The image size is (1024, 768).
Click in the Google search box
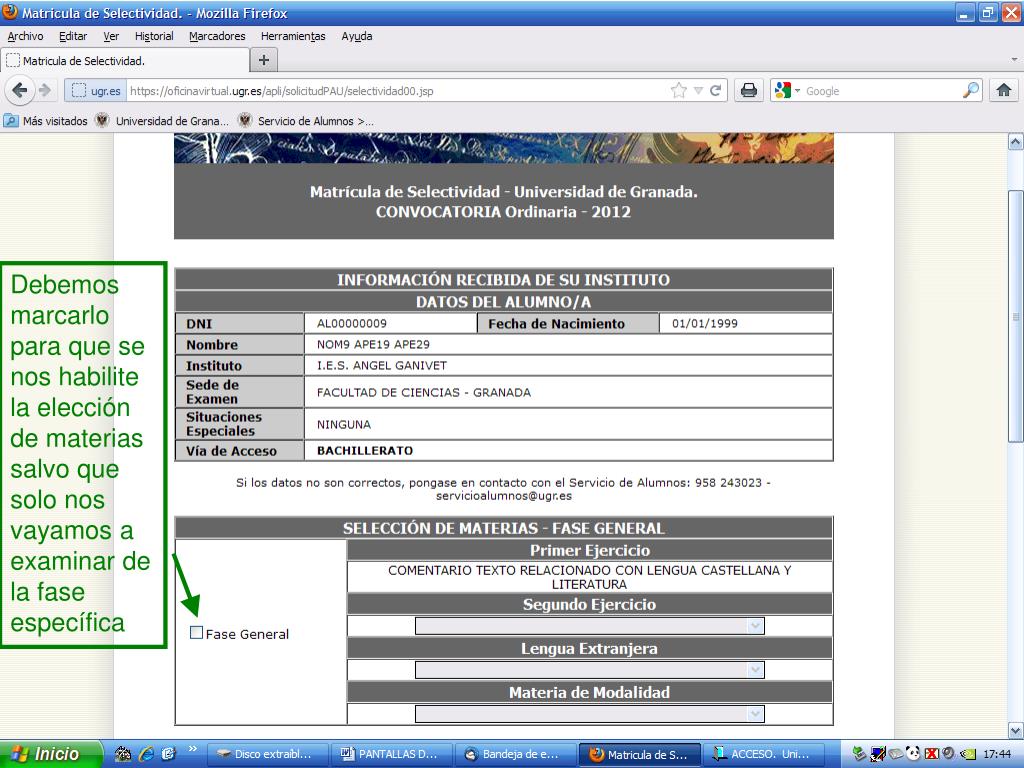pos(882,91)
